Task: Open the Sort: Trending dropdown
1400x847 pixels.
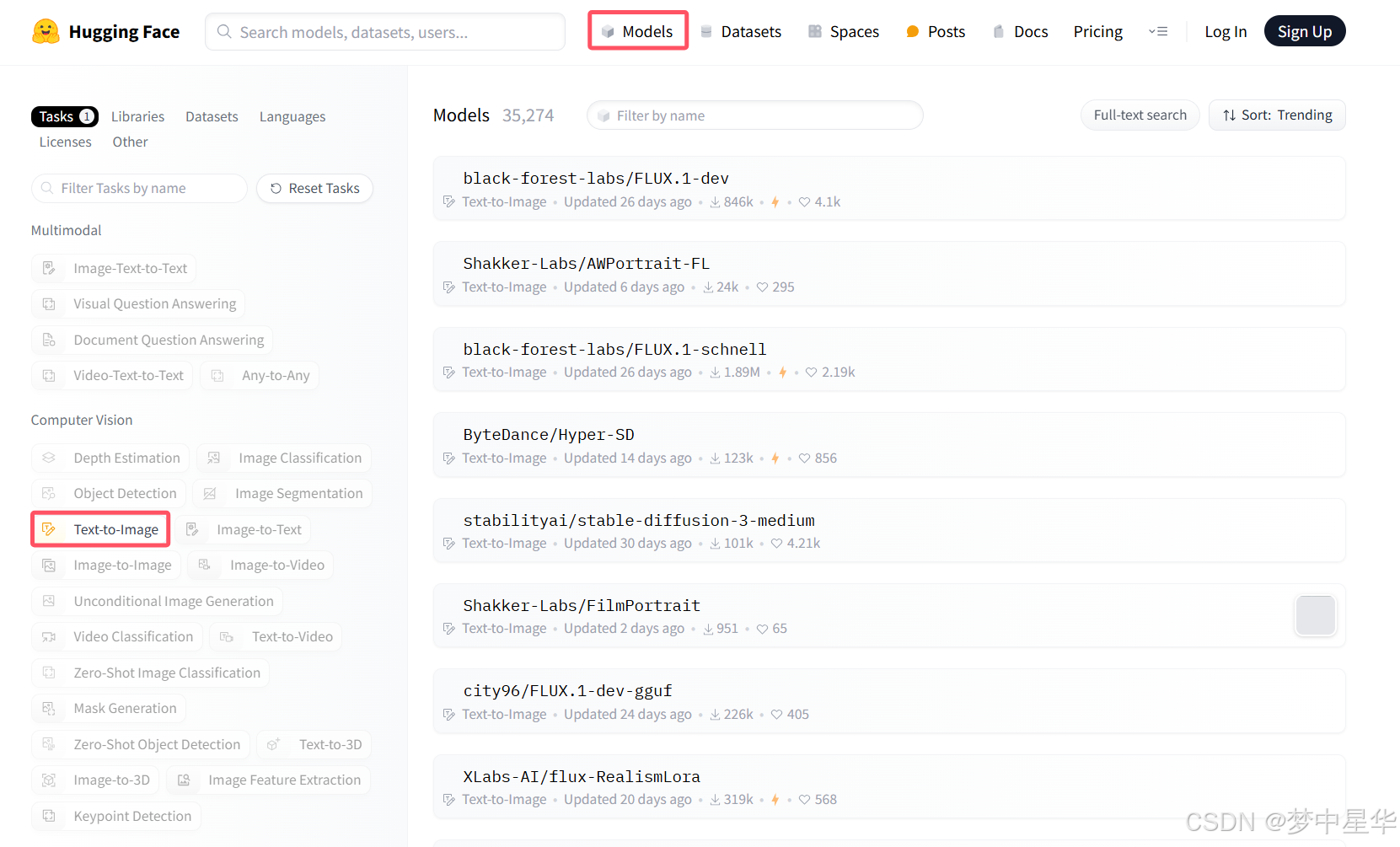Action: point(1277,115)
